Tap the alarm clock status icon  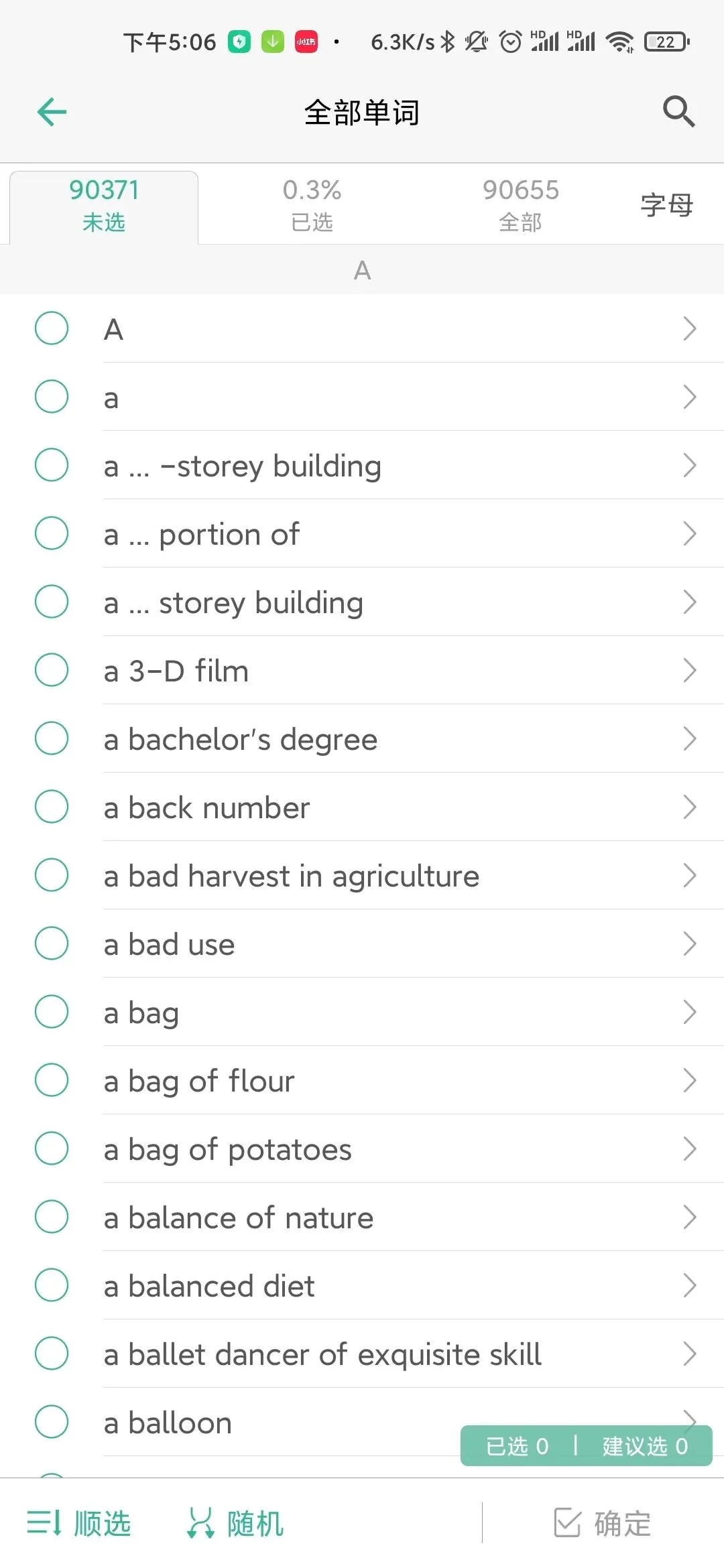pos(510,42)
